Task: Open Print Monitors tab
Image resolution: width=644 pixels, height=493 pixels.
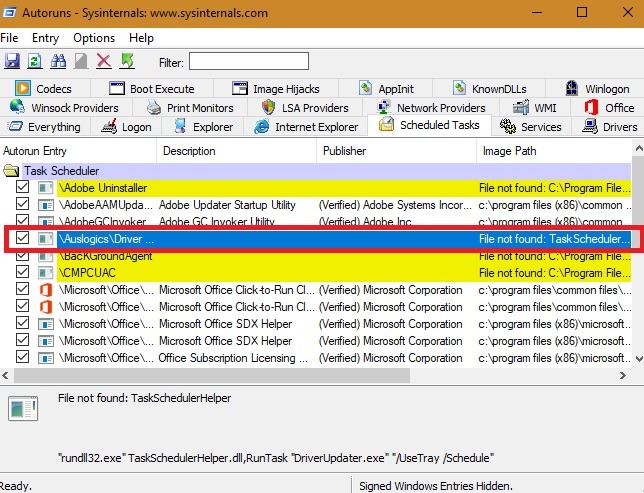Action: coord(190,108)
